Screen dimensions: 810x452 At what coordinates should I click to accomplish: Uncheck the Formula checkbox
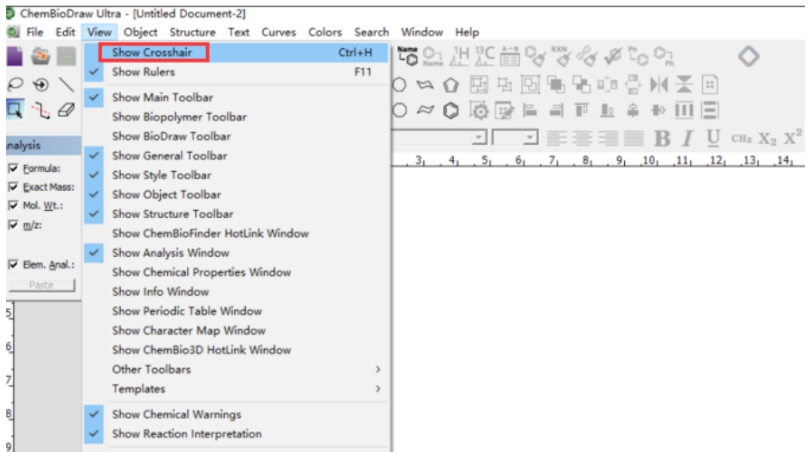coord(13,168)
